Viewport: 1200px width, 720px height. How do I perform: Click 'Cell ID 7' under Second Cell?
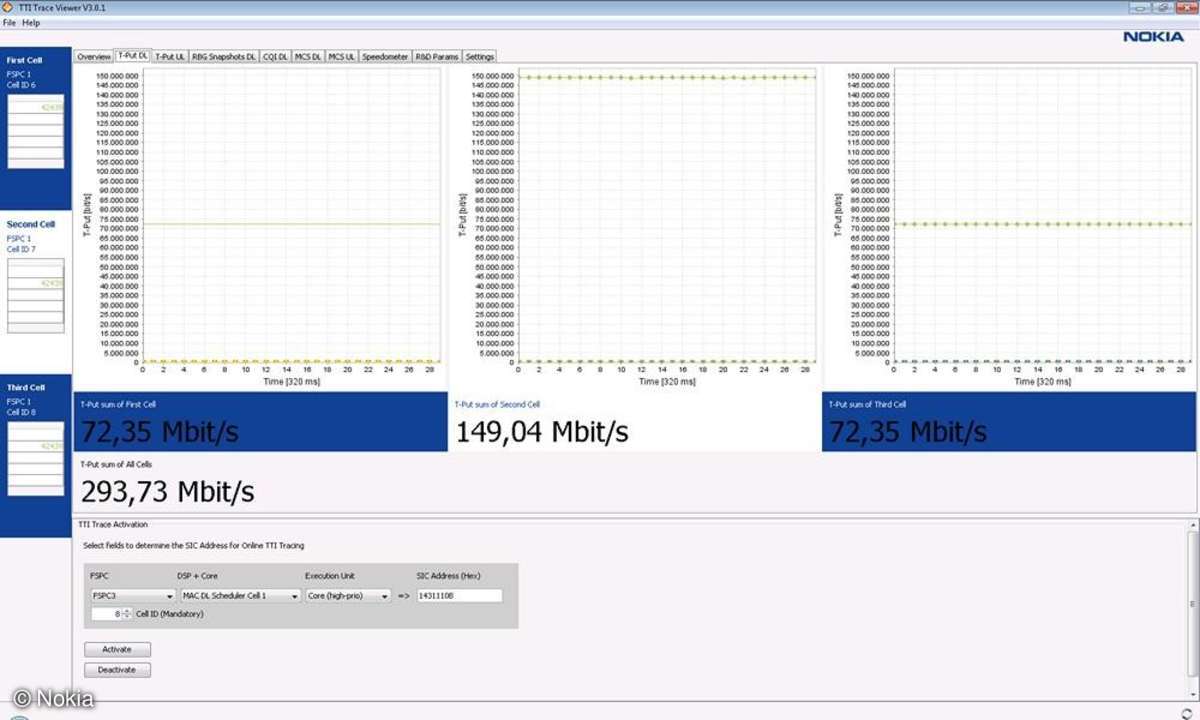[x=21, y=249]
